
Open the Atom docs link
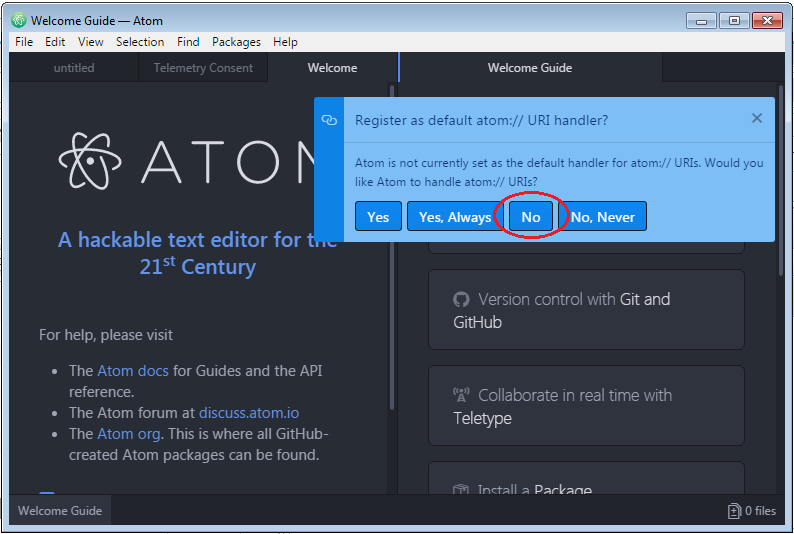pos(133,371)
